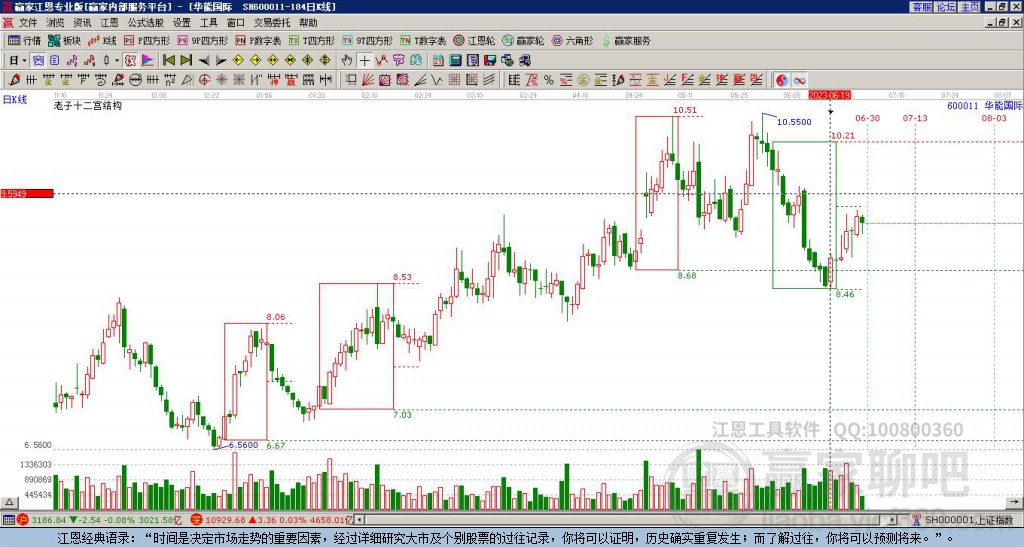Viewport: 1024px width, 548px height.
Task: Open the T数字表 tool
Action: (x=423, y=40)
